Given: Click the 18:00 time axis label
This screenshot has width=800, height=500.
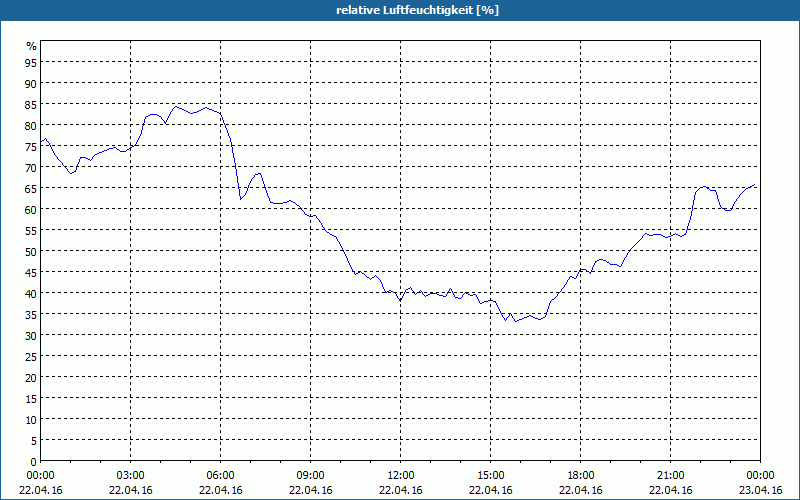Looking at the screenshot, I should pyautogui.click(x=581, y=475).
